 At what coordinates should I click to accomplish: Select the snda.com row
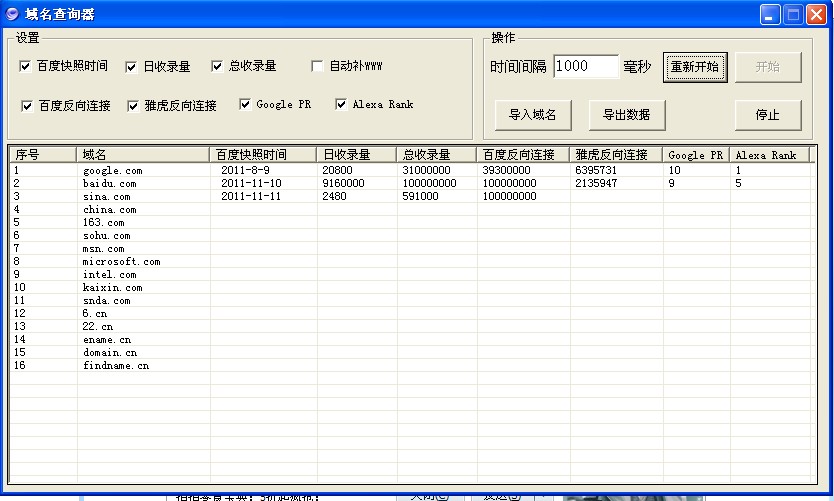412,300
